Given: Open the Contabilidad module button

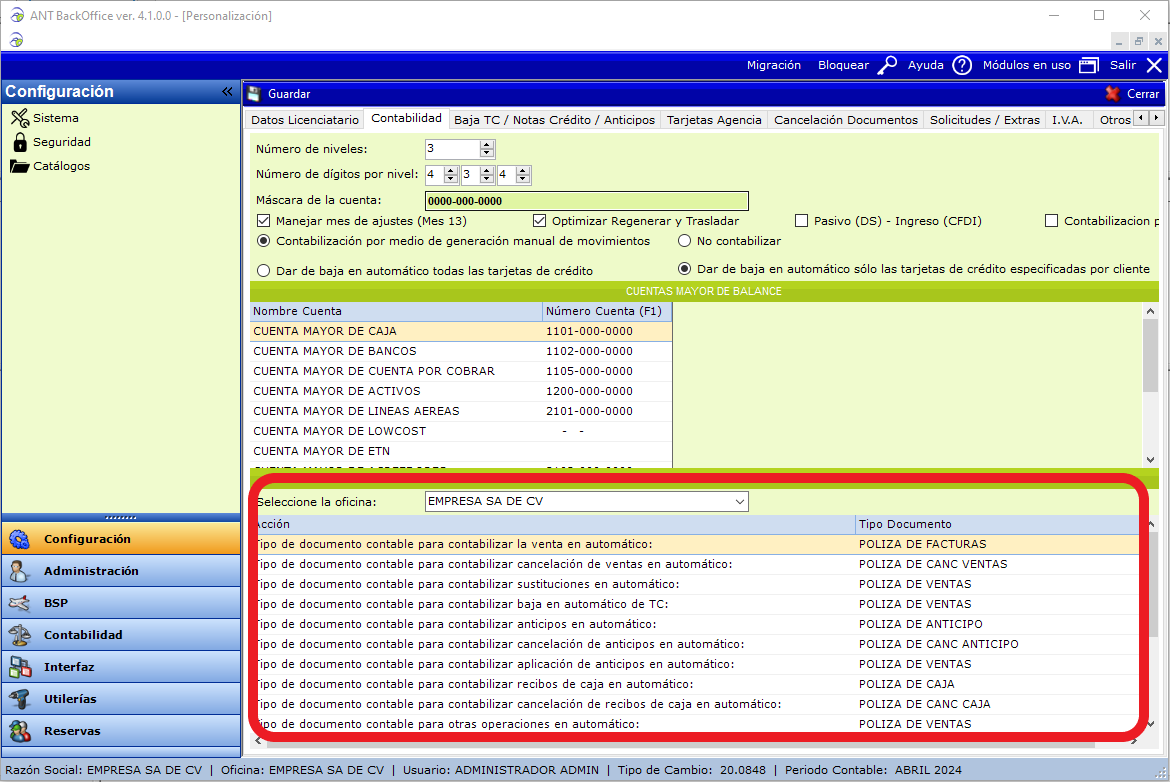Looking at the screenshot, I should click(x=82, y=635).
